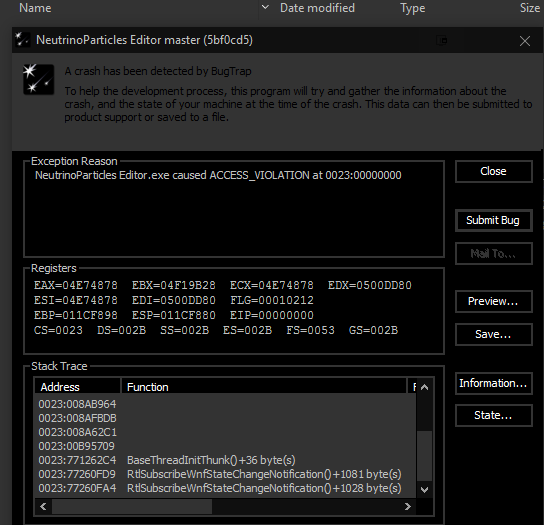Click the EIP=00000000 register value
544x525 pixels.
tap(272, 315)
